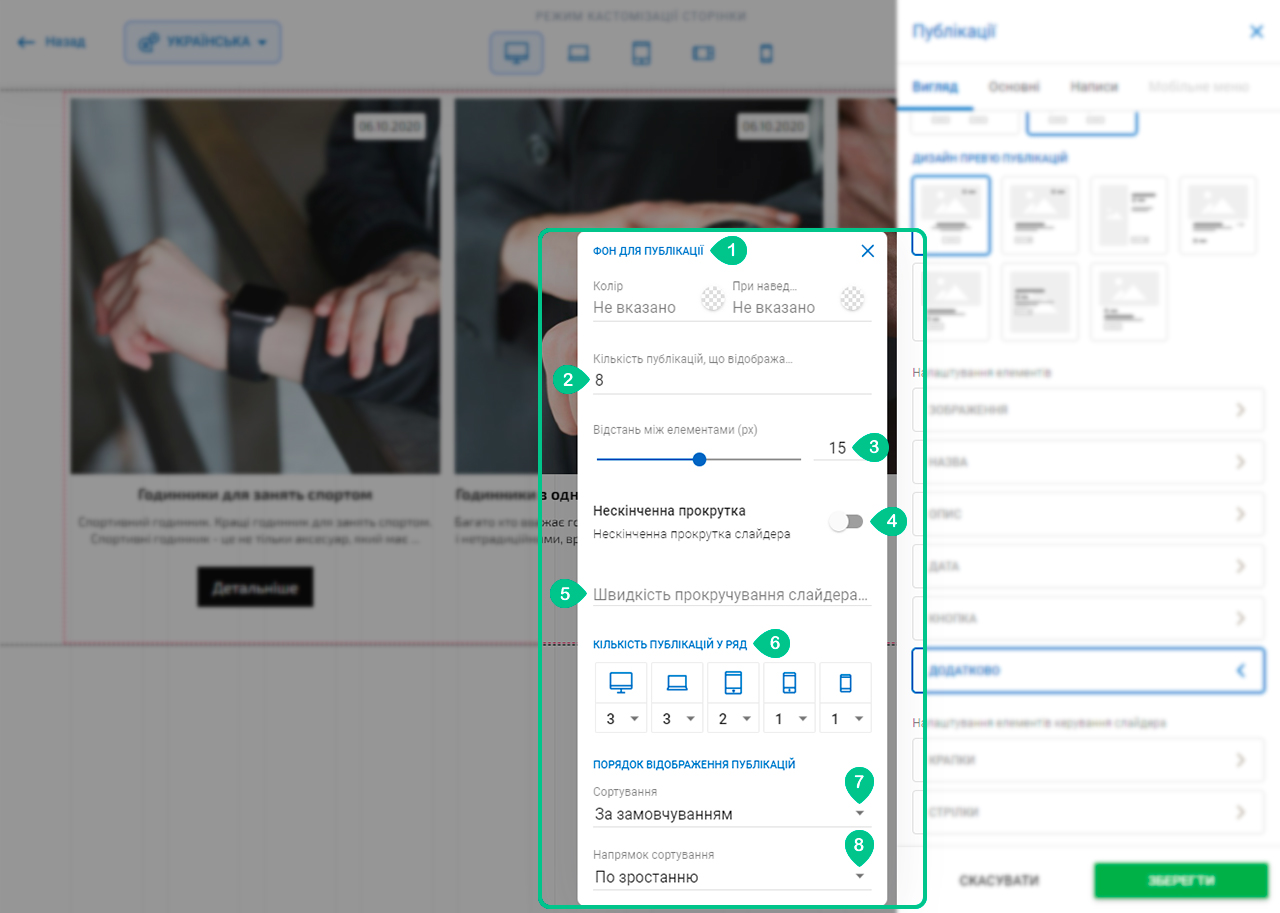
Task: Open per-row count dropdown under the small phone icon
Action: (x=845, y=718)
